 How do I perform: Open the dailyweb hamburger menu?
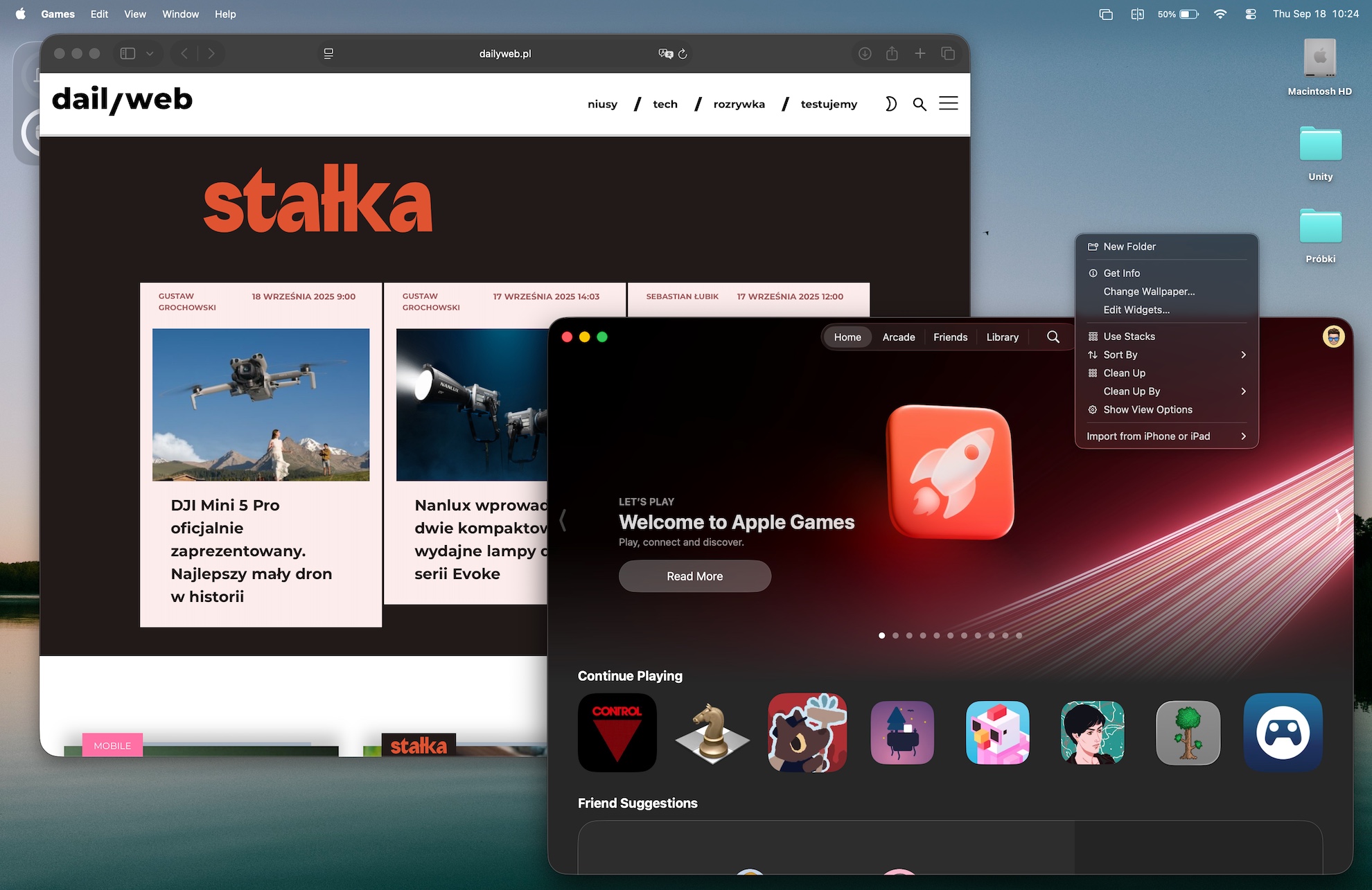pyautogui.click(x=948, y=104)
